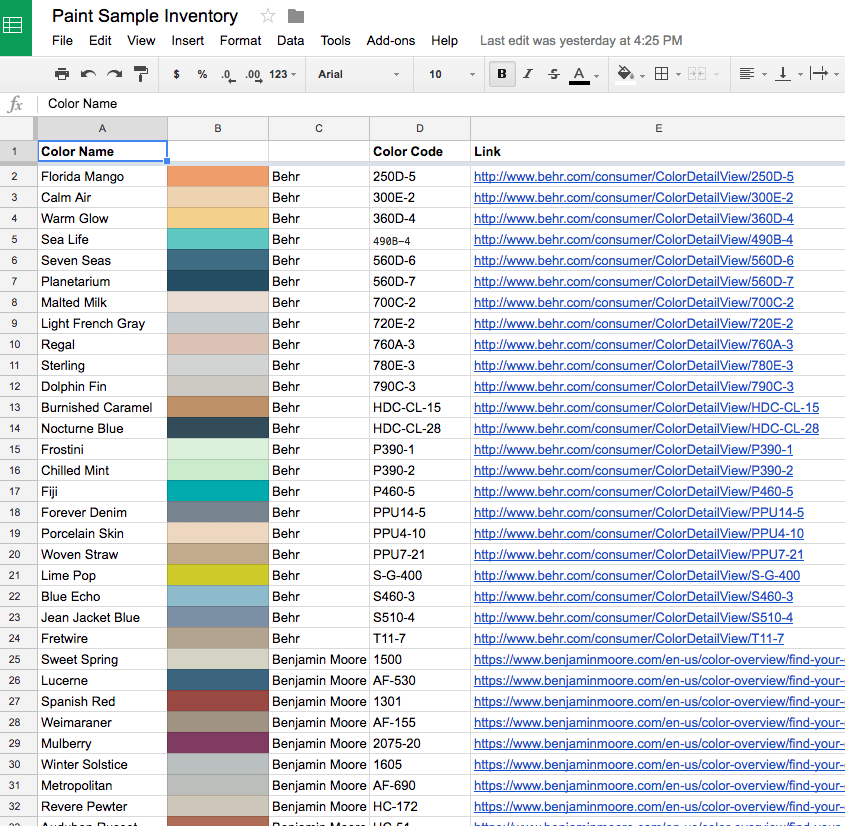The height and width of the screenshot is (826, 845).
Task: Format as currency with dollar icon
Action: [176, 74]
